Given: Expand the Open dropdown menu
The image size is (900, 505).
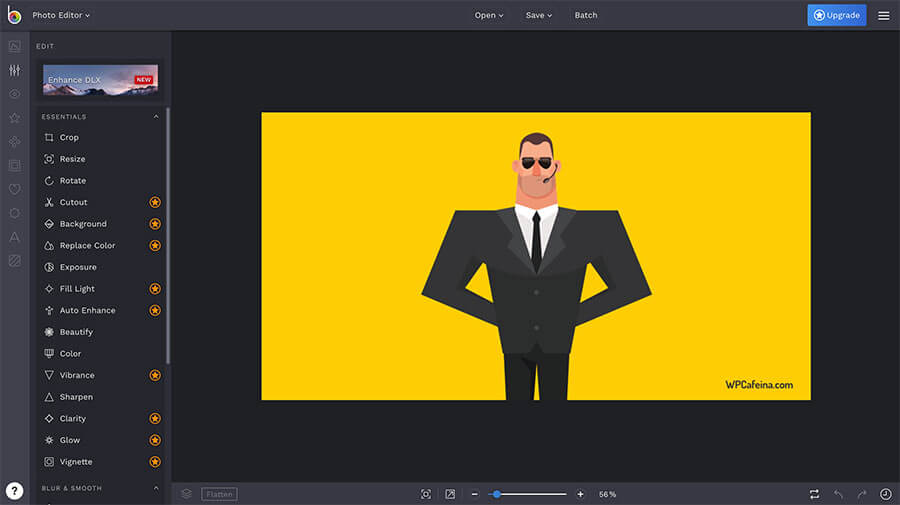Looking at the screenshot, I should click(x=489, y=15).
